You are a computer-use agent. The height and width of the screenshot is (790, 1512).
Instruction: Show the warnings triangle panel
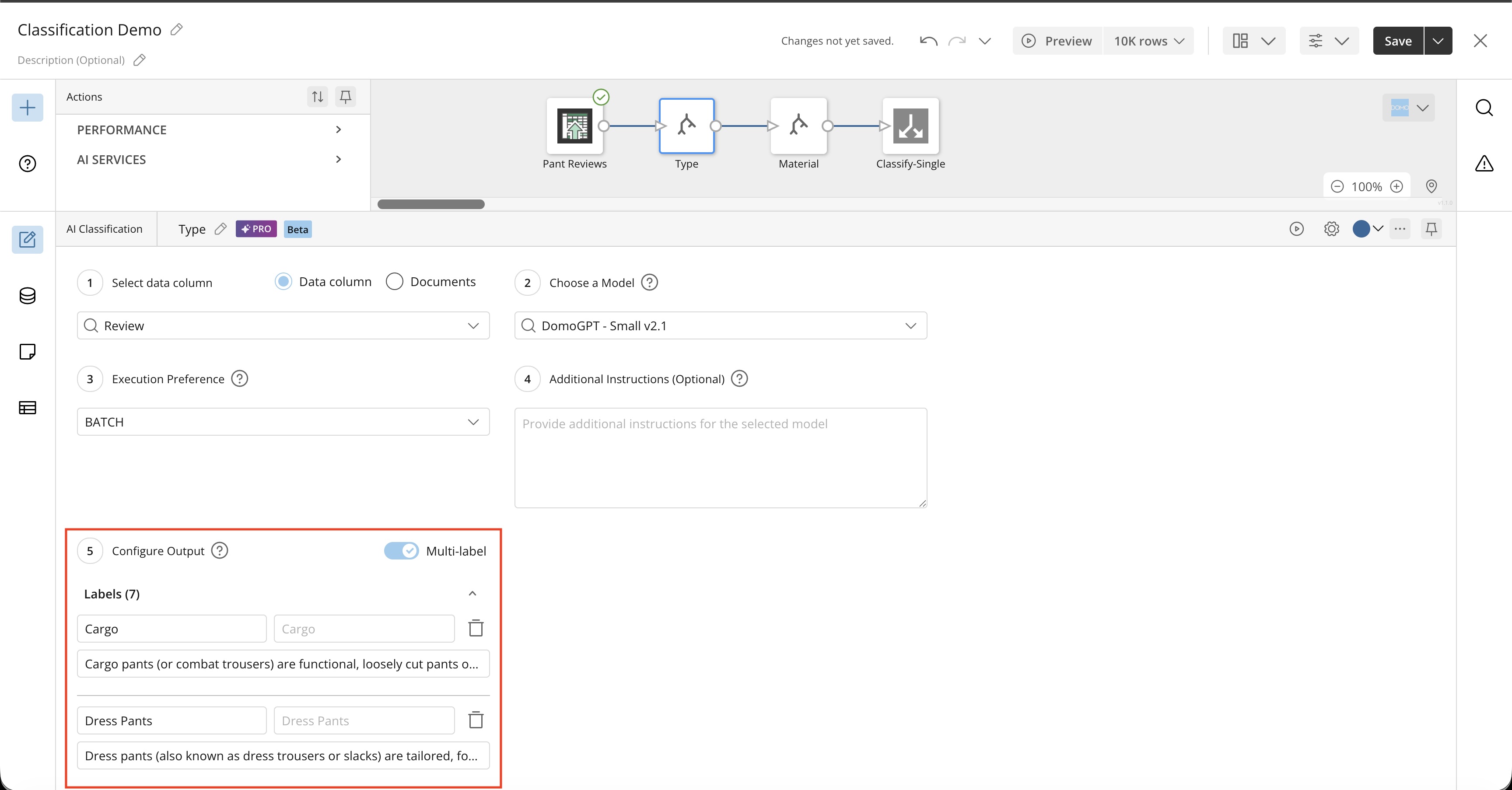pyautogui.click(x=1484, y=163)
